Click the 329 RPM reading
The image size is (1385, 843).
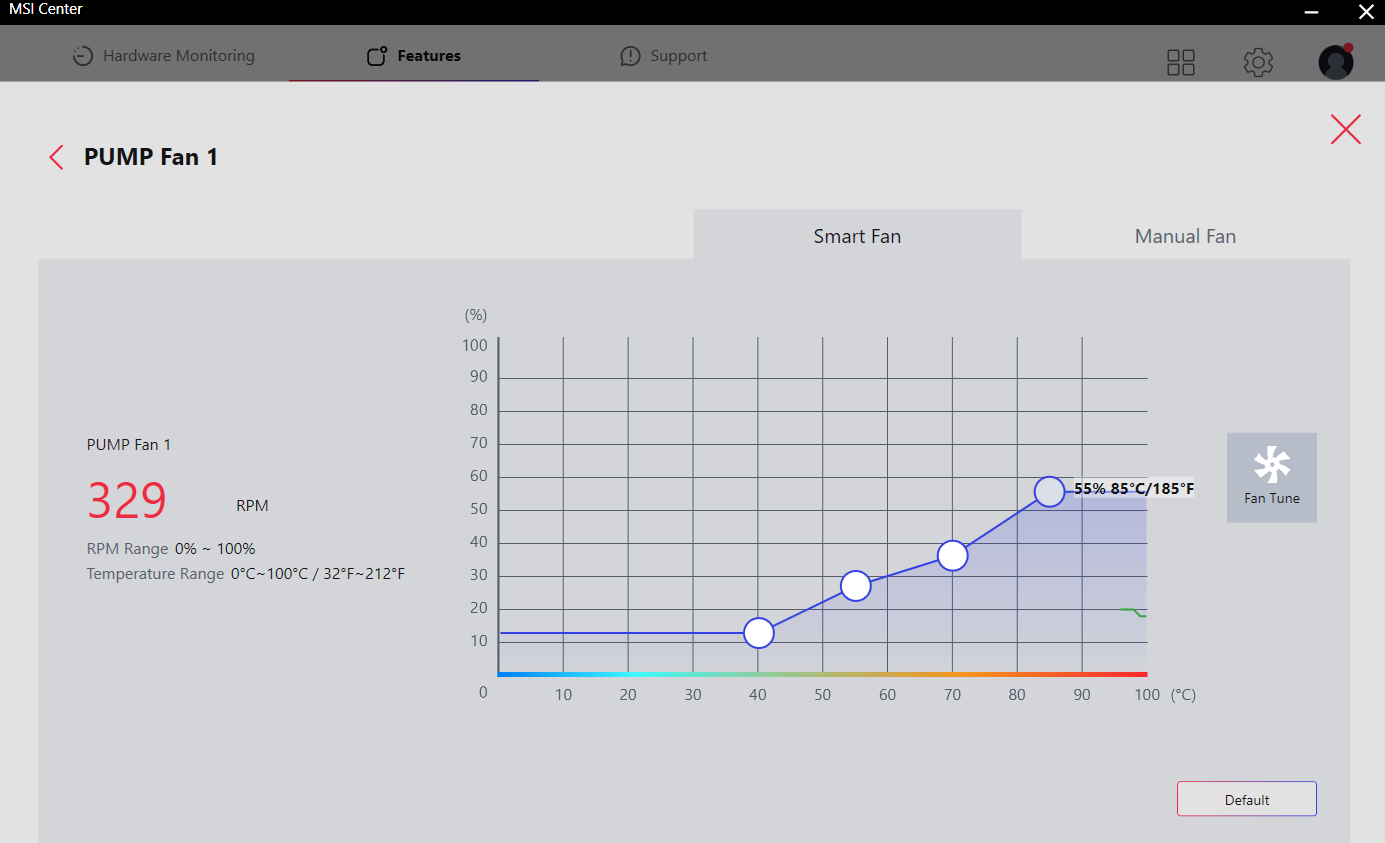tap(127, 501)
